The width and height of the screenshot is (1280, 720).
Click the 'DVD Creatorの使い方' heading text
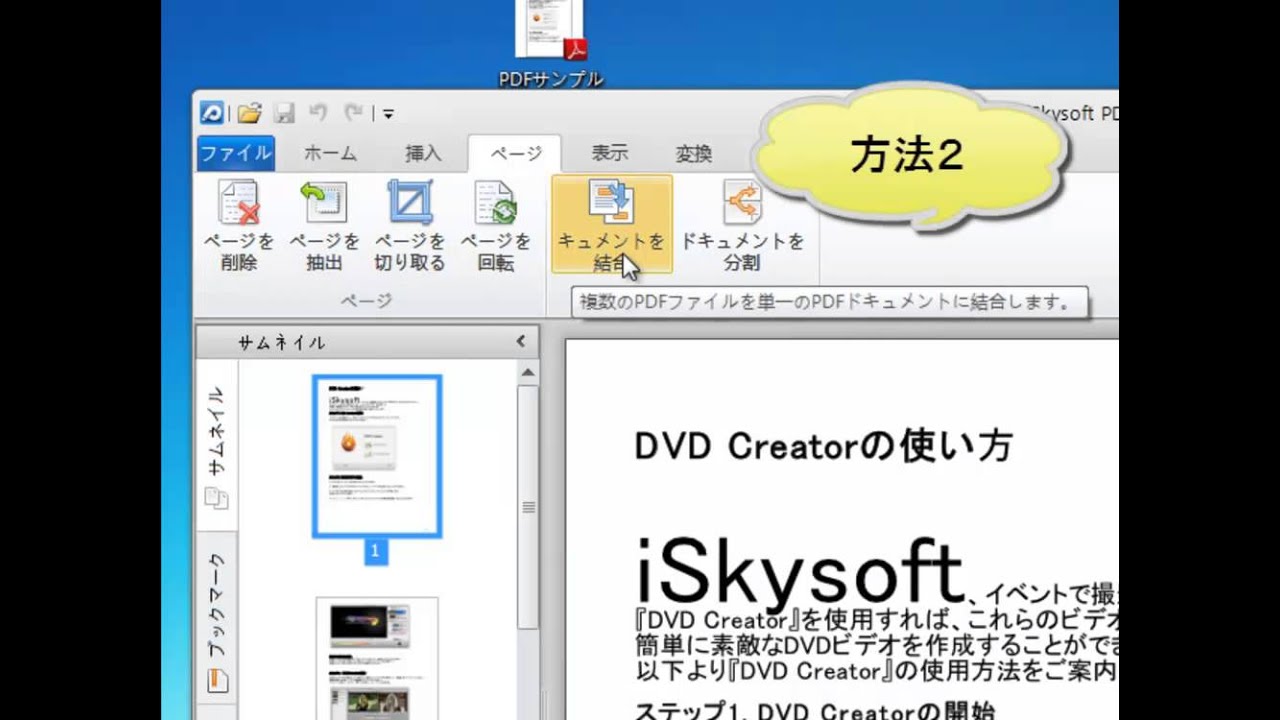click(x=823, y=445)
